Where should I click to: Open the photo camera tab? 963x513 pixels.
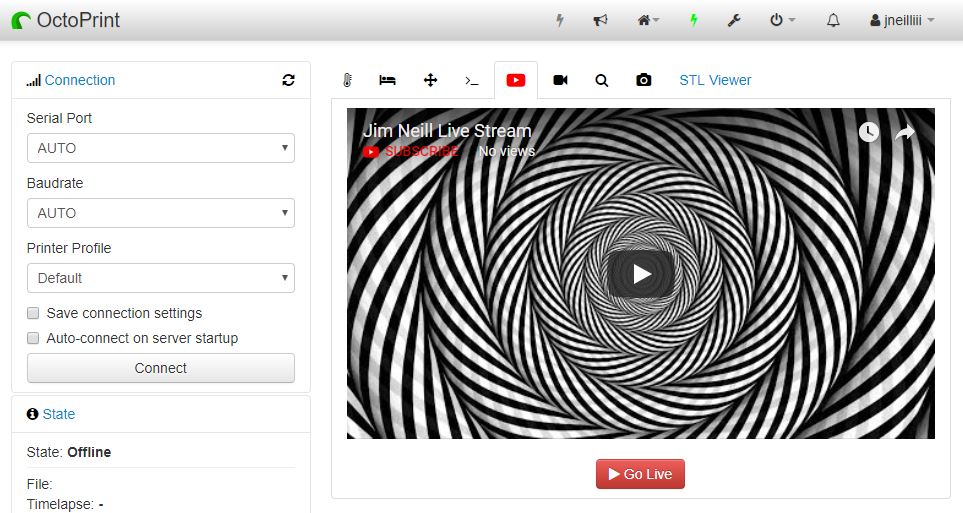coord(644,80)
